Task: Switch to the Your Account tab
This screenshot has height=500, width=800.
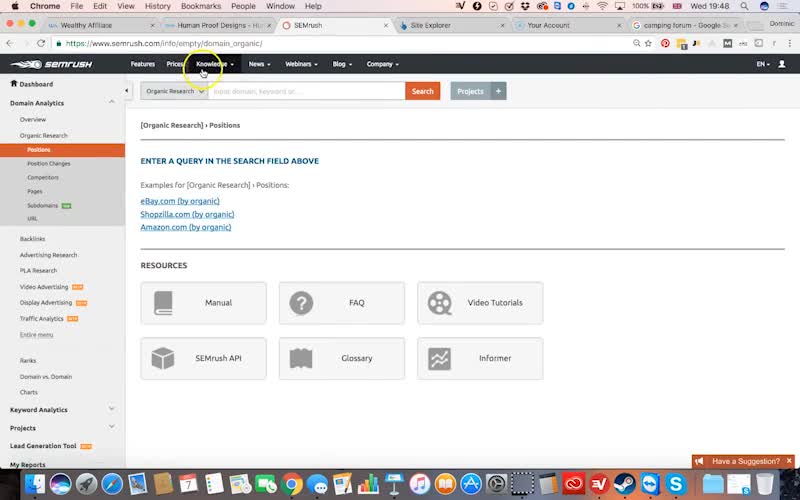Action: 567,25
